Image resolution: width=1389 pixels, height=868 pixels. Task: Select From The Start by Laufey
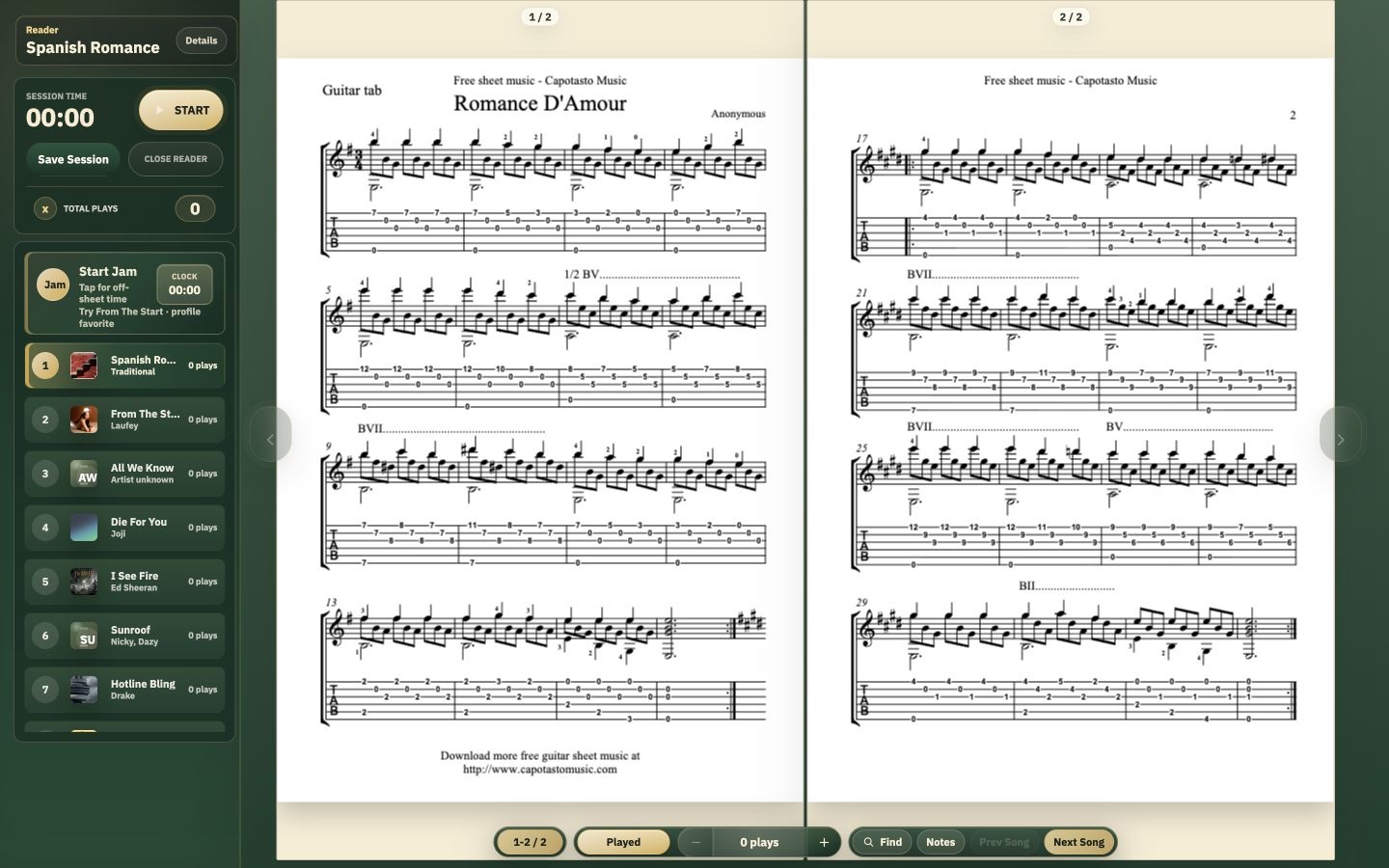click(x=124, y=420)
